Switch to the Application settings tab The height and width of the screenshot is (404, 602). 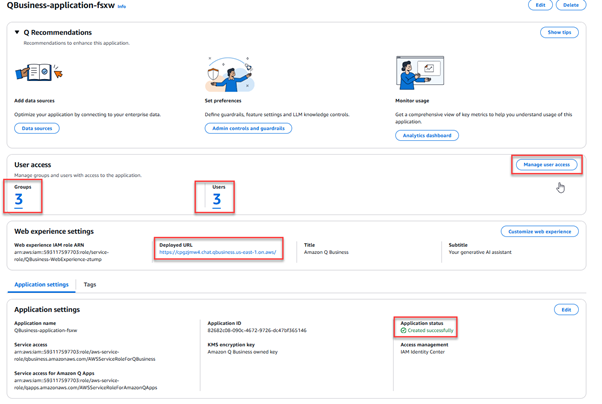pyautogui.click(x=41, y=285)
